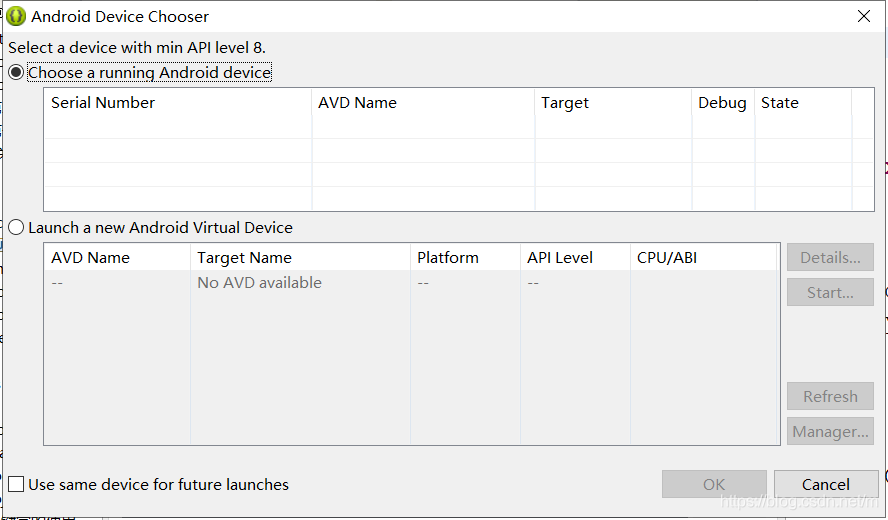Screen dimensions: 888x520
Task: Open the AVD Manager... button
Action: (x=830, y=431)
